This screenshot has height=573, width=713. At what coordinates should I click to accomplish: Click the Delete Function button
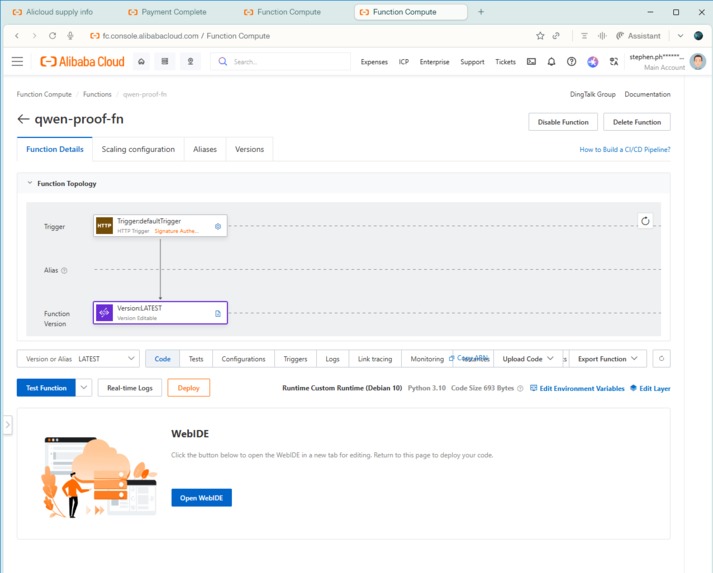(x=637, y=122)
